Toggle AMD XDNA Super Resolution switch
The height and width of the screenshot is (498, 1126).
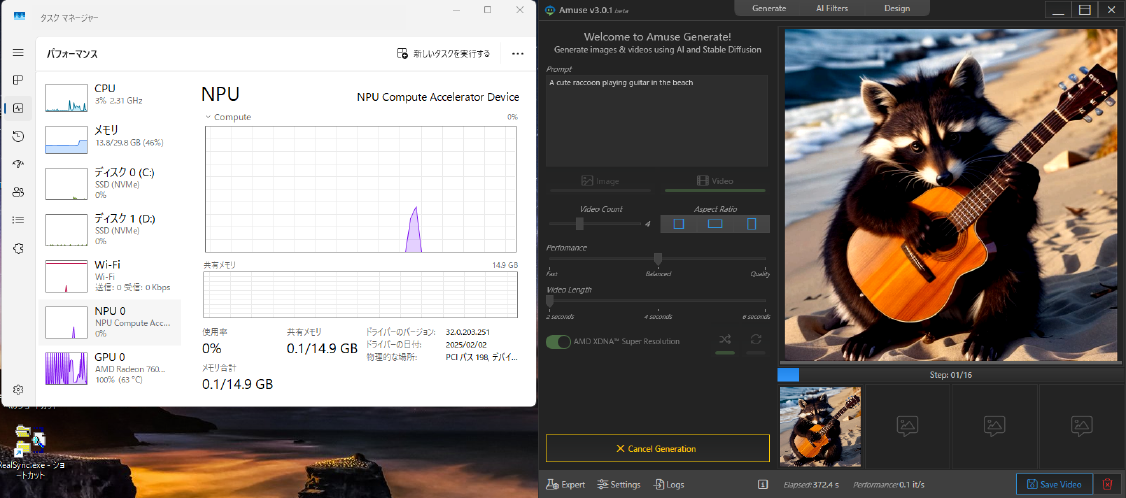pos(558,341)
